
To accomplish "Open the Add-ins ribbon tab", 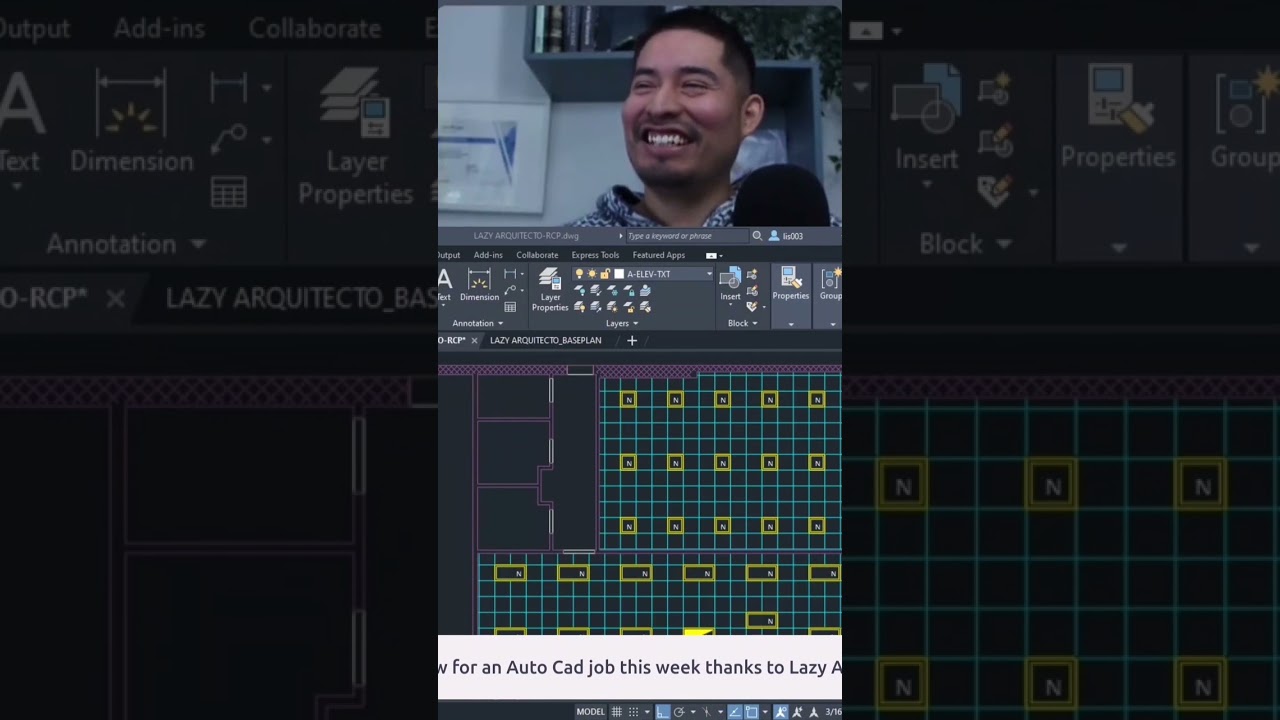I will tap(488, 255).
